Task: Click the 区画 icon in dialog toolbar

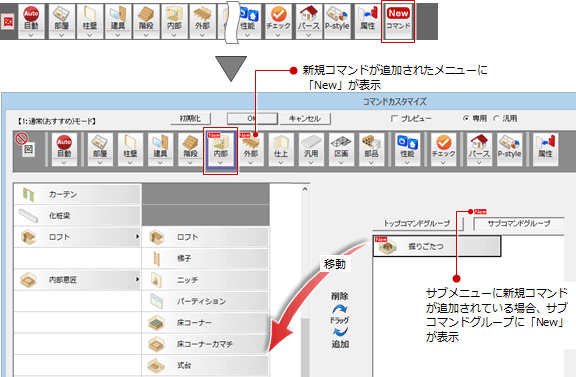Action: coord(341,150)
